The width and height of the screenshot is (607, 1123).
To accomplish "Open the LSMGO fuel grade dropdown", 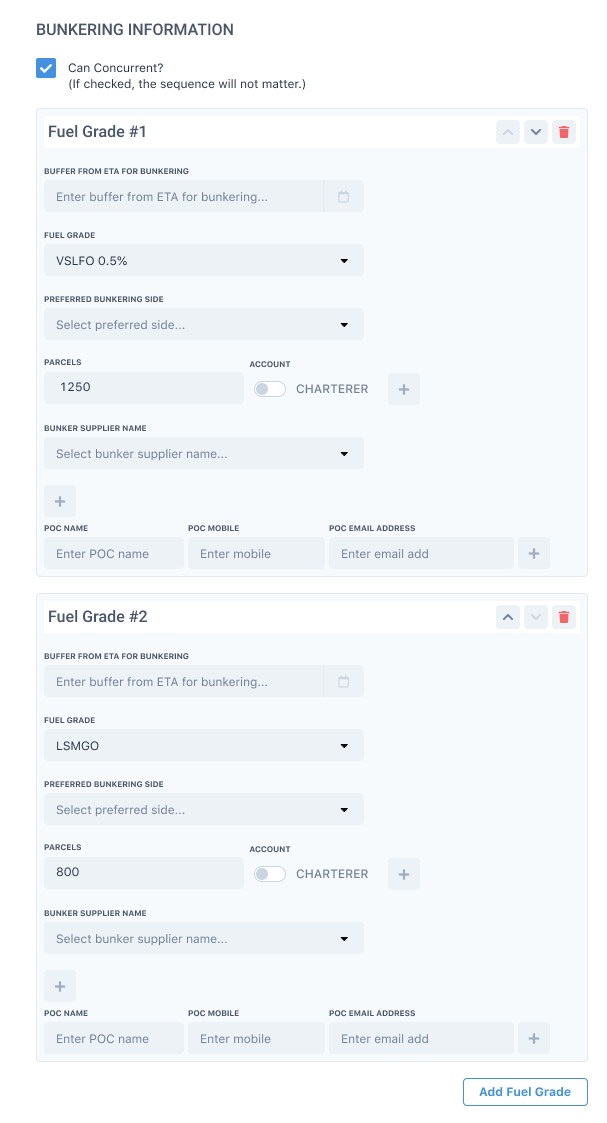I will point(204,746).
